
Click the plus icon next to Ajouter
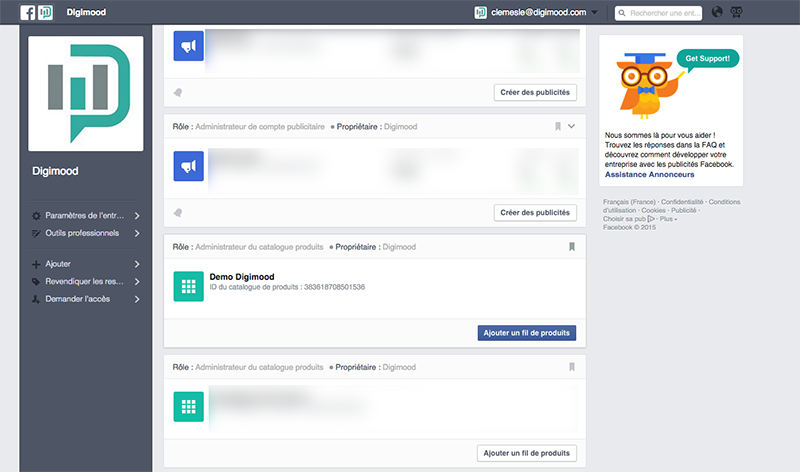coord(36,264)
